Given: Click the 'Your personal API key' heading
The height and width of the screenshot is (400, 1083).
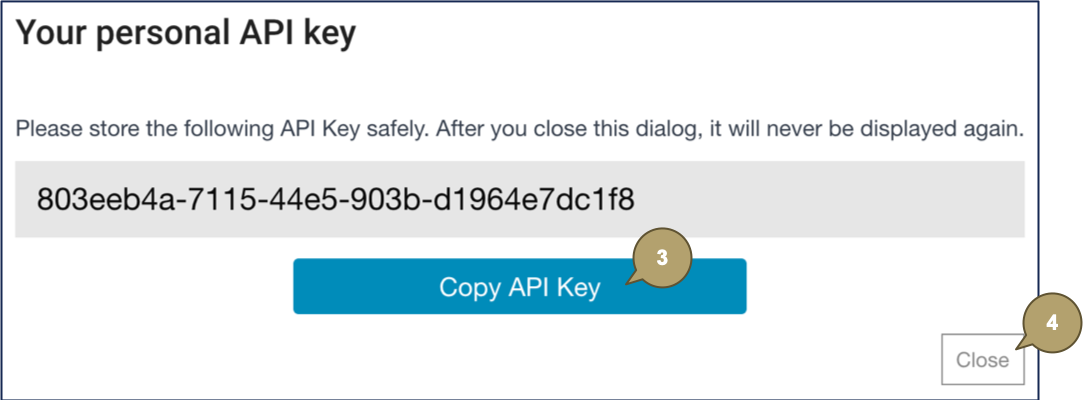Looking at the screenshot, I should pos(186,34).
